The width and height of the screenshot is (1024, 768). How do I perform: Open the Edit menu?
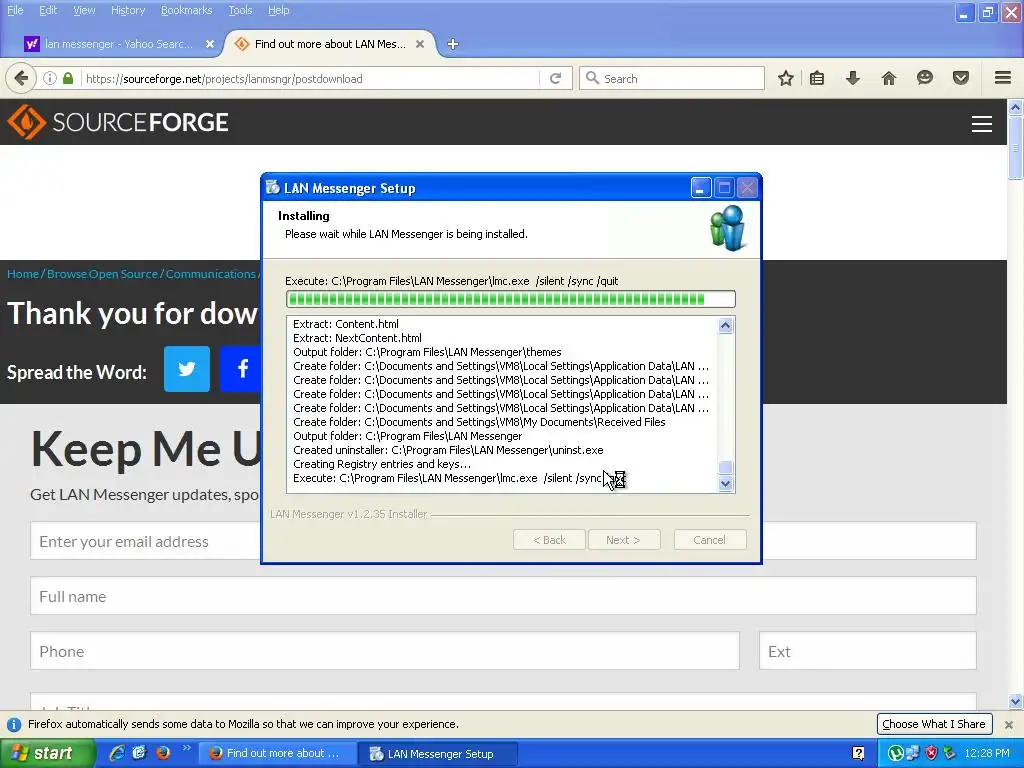click(48, 10)
